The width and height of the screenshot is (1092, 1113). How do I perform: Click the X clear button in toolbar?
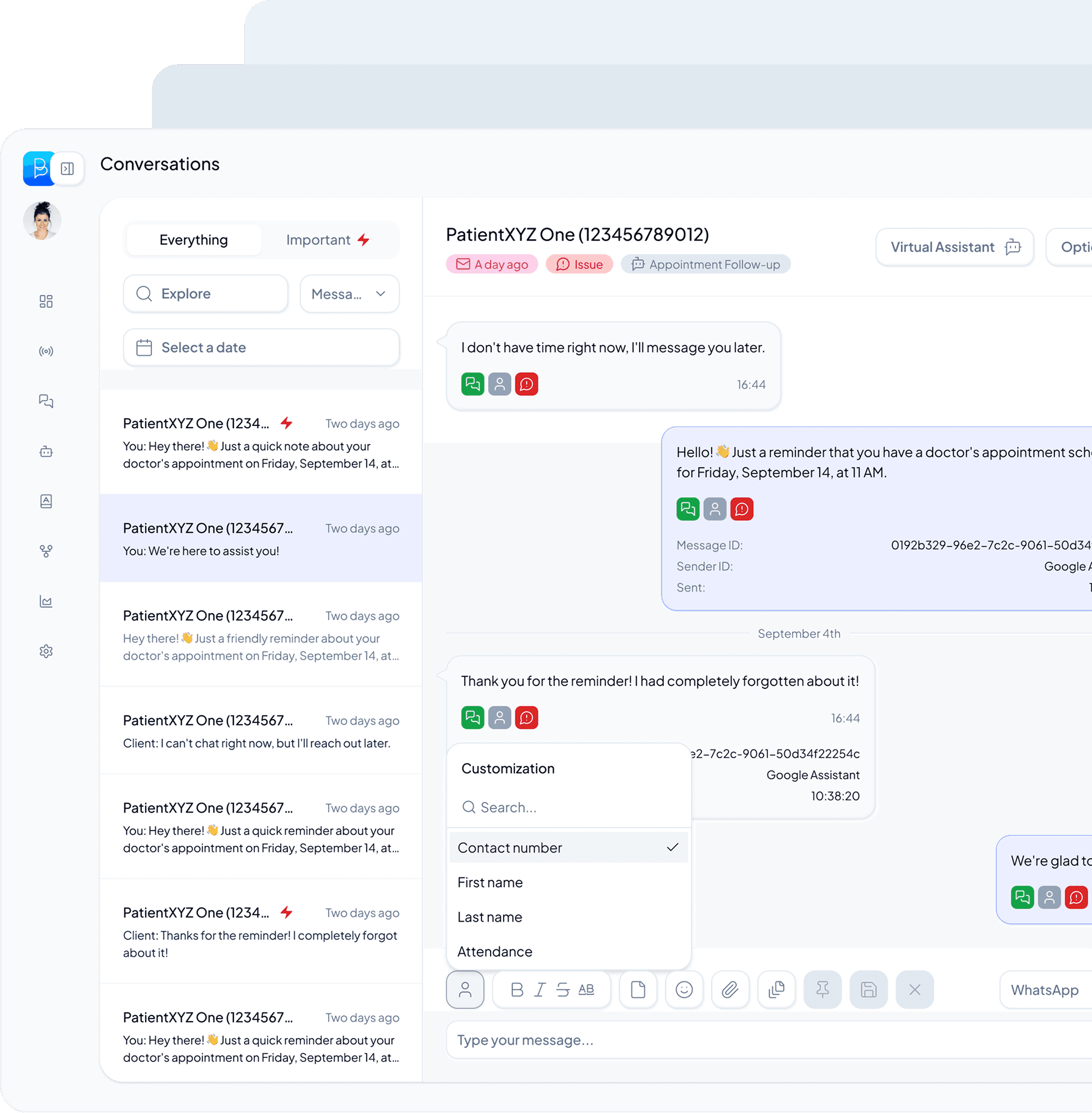point(915,990)
